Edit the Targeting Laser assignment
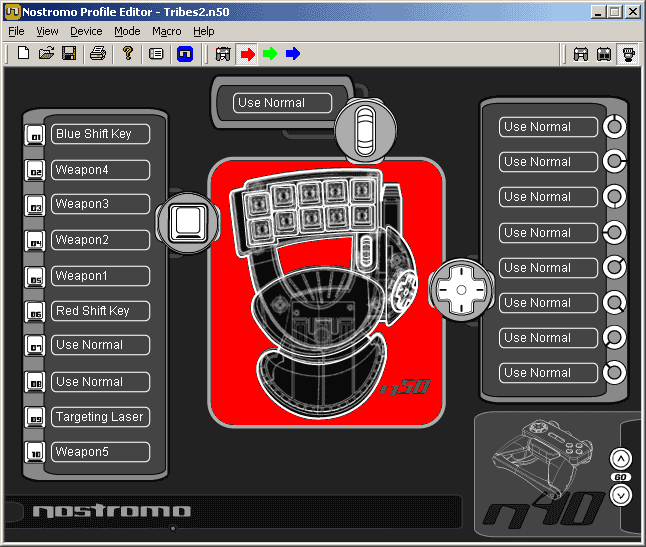This screenshot has height=547, width=646. click(101, 417)
